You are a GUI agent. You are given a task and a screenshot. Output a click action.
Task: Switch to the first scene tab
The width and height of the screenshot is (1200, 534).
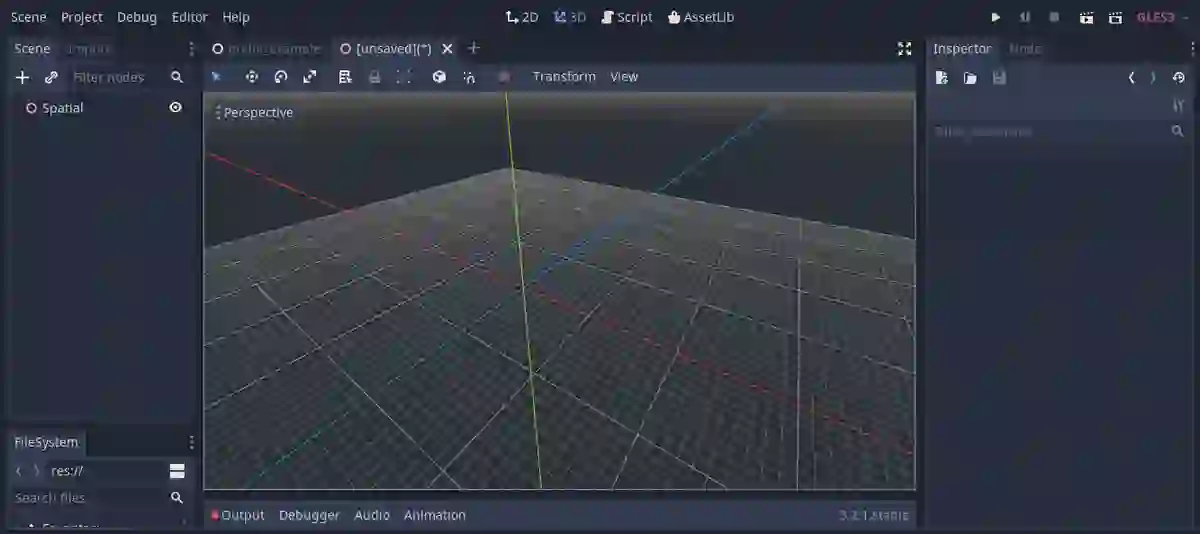266,49
